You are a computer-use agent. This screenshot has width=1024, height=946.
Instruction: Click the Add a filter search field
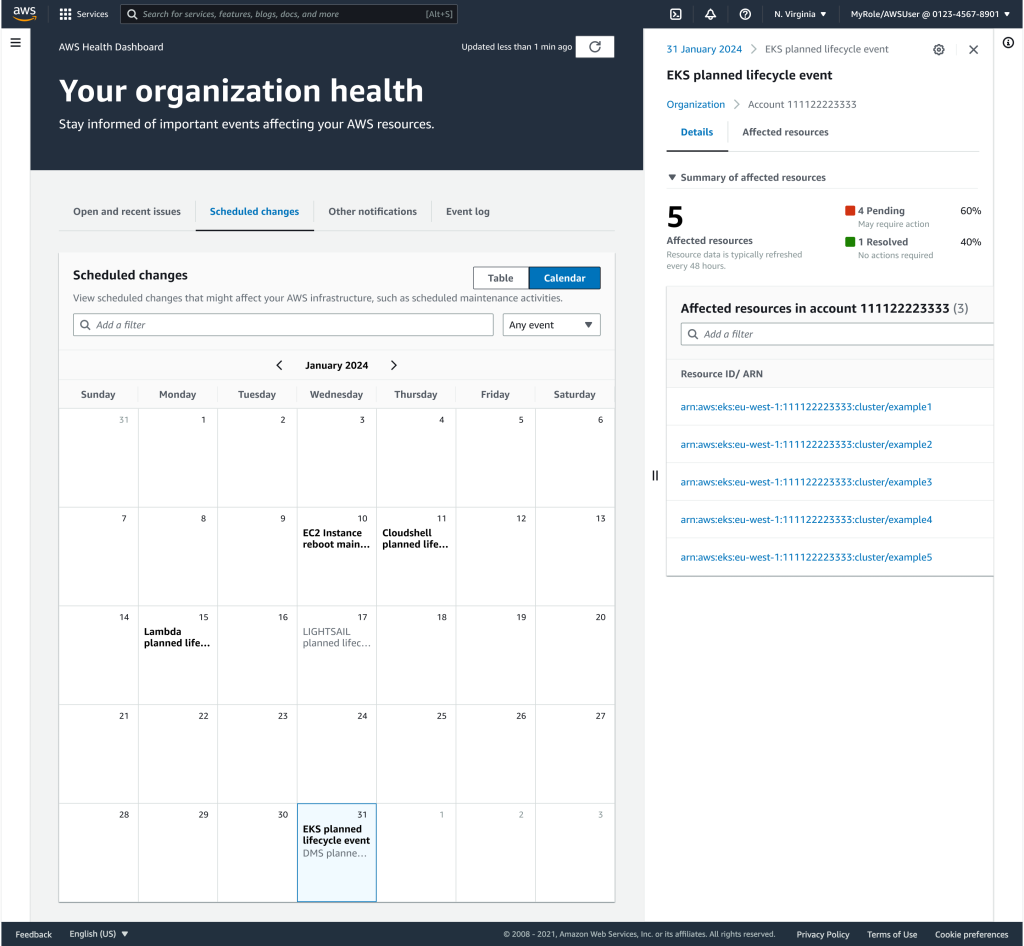coord(283,324)
